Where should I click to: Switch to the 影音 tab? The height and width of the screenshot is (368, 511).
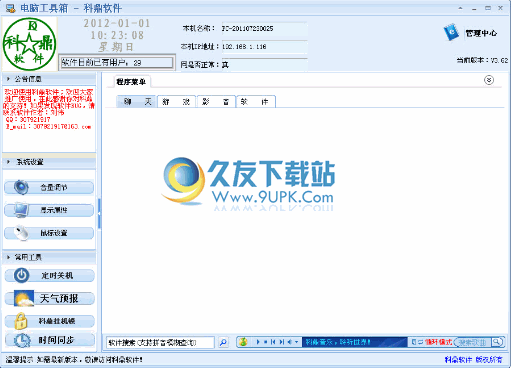pyautogui.click(x=216, y=102)
